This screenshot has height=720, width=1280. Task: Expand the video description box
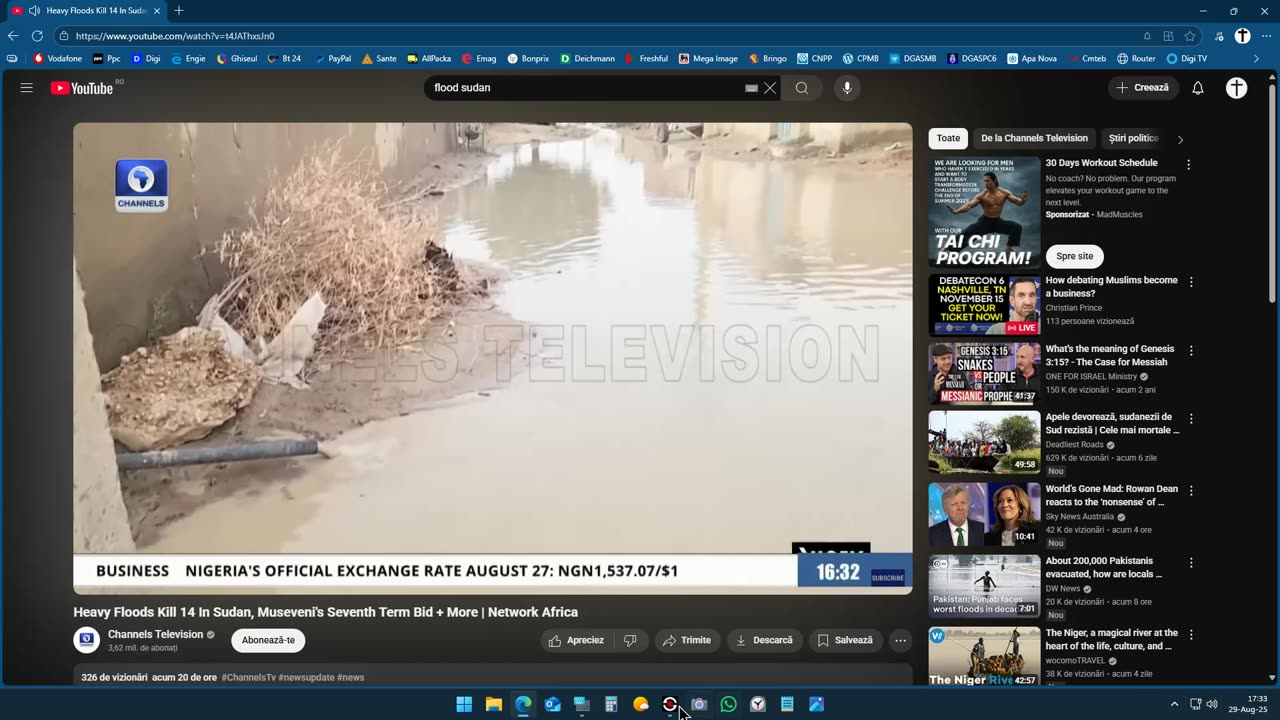click(493, 676)
